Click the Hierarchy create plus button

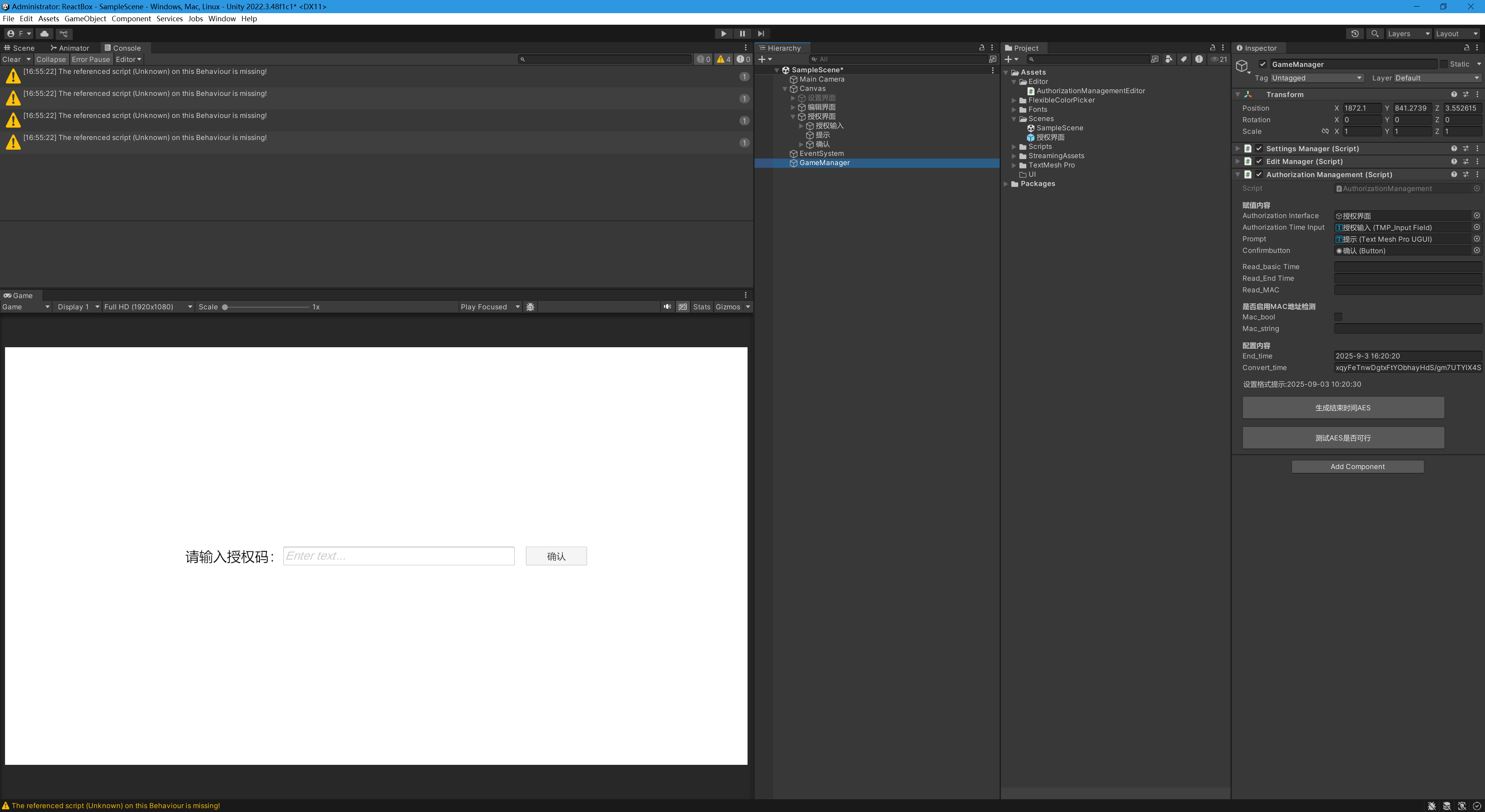click(x=765, y=60)
